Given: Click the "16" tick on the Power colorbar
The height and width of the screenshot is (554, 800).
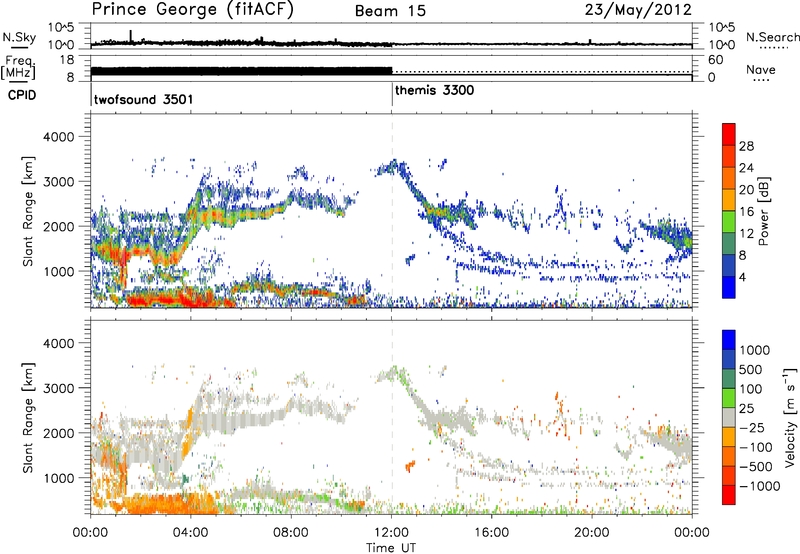Looking at the screenshot, I should pyautogui.click(x=746, y=212).
